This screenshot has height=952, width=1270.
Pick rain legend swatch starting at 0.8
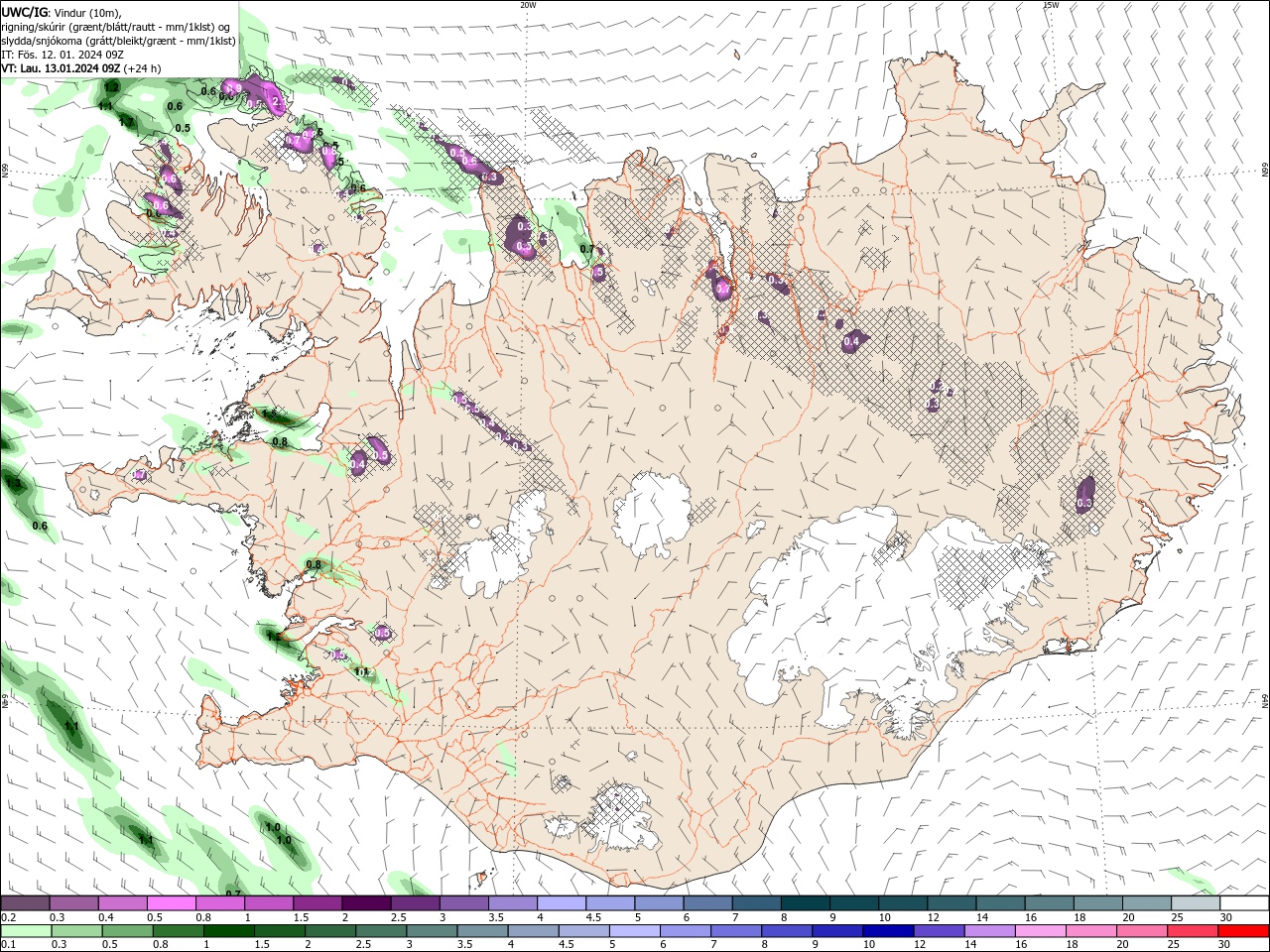pos(178,931)
